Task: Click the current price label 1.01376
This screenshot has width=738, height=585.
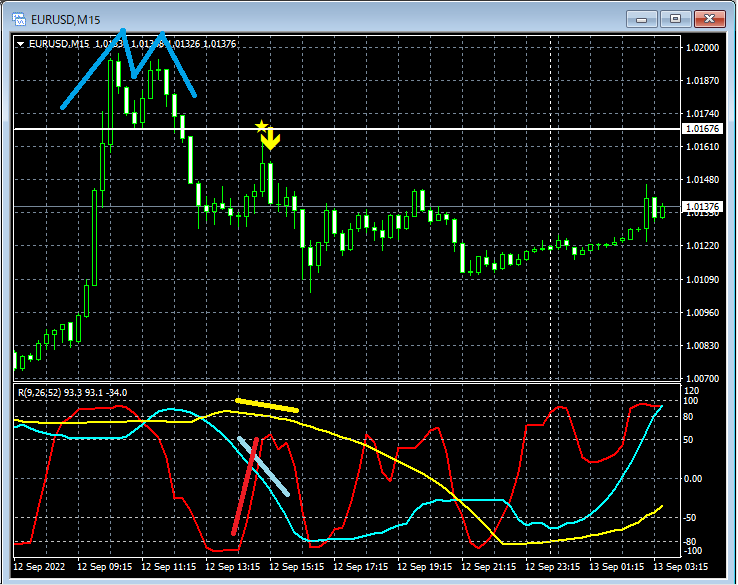Action: pyautogui.click(x=702, y=207)
